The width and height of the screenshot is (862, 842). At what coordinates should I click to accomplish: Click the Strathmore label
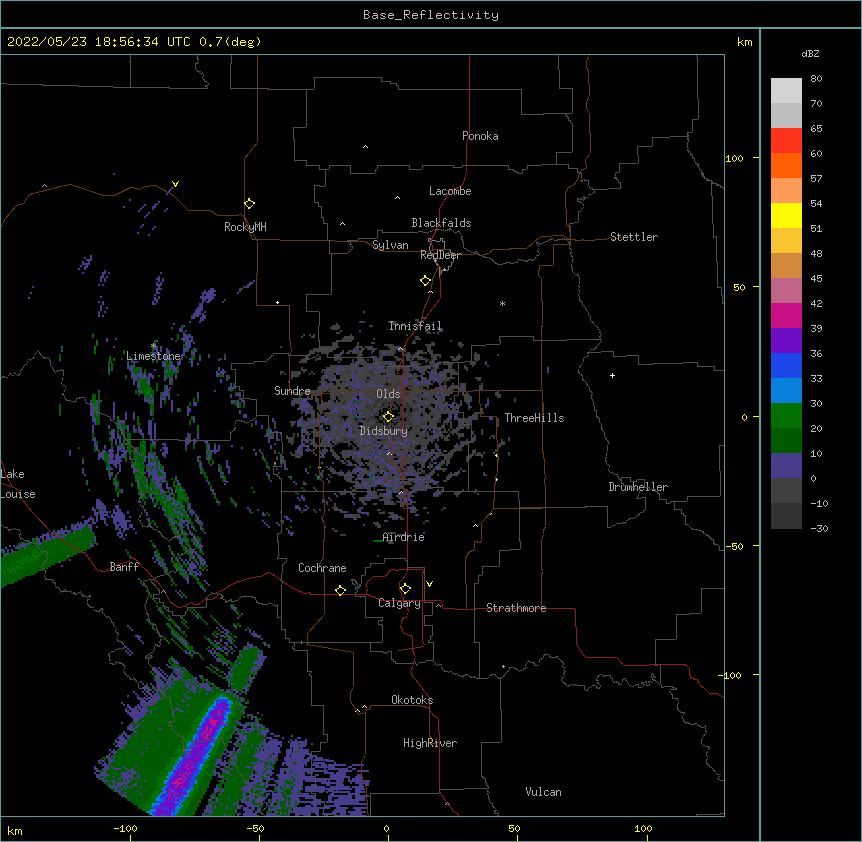tap(516, 608)
